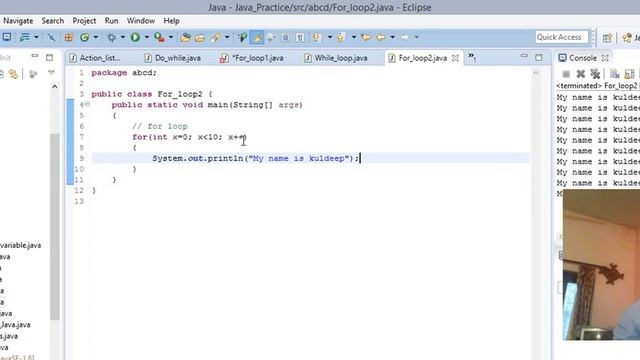
Task: Open the Run button dropdown arrow
Action: point(147,38)
